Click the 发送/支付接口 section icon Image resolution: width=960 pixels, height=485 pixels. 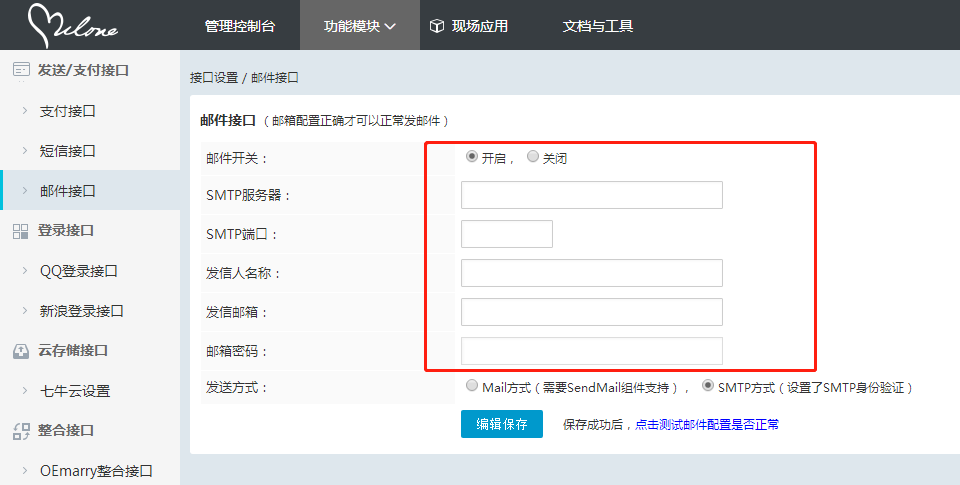pos(21,70)
